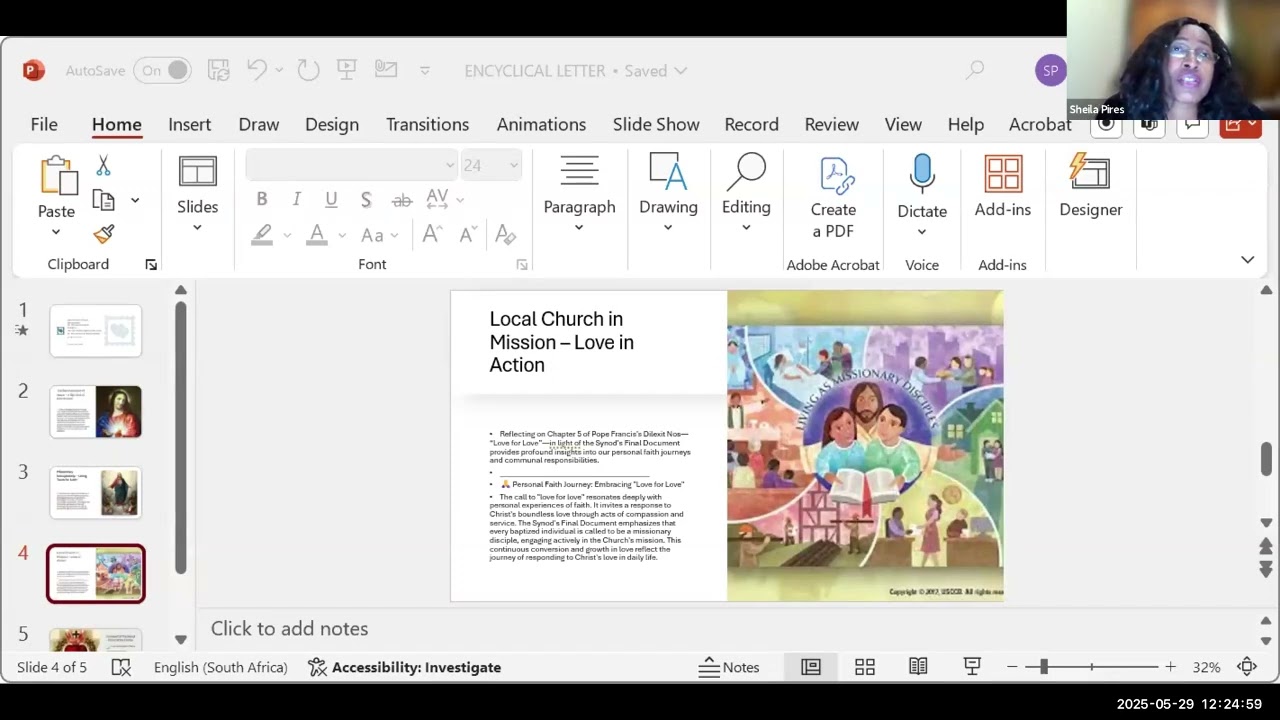
Task: Switch to Reading View
Action: (918, 667)
